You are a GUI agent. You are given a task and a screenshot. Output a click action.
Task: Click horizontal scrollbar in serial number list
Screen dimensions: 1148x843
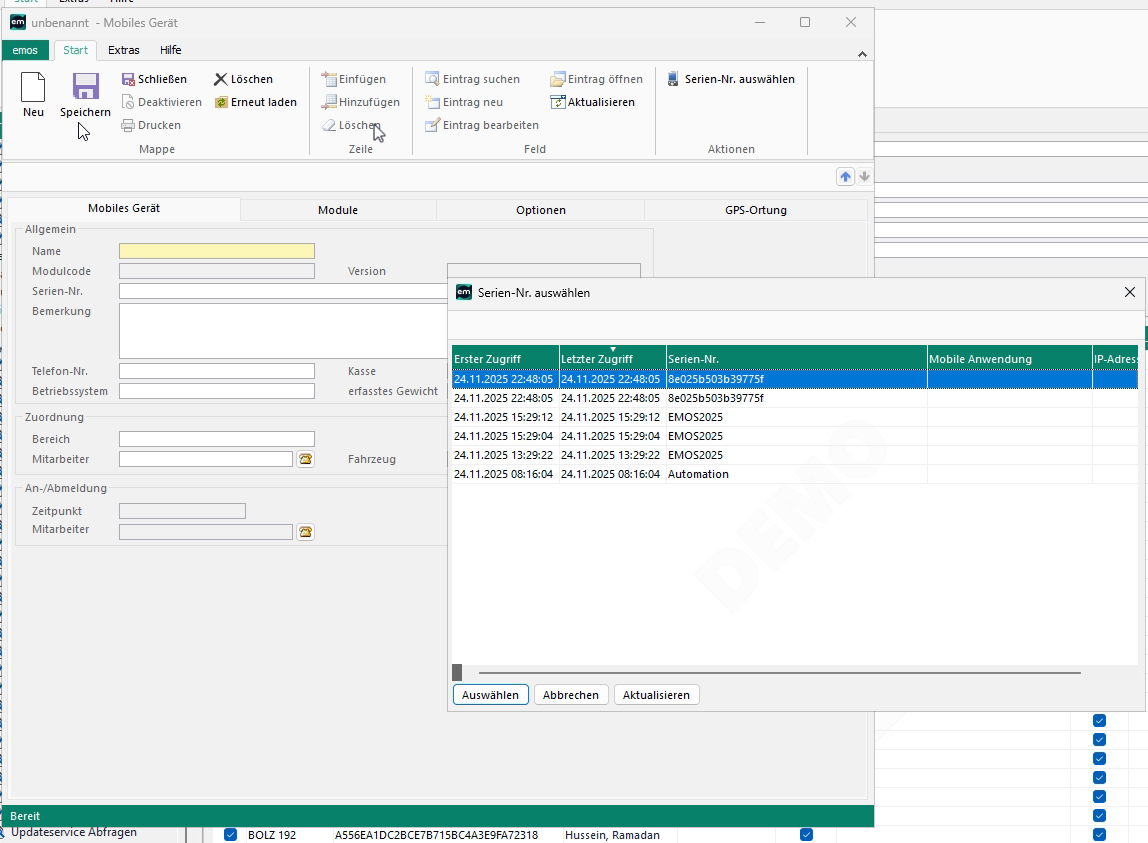780,673
